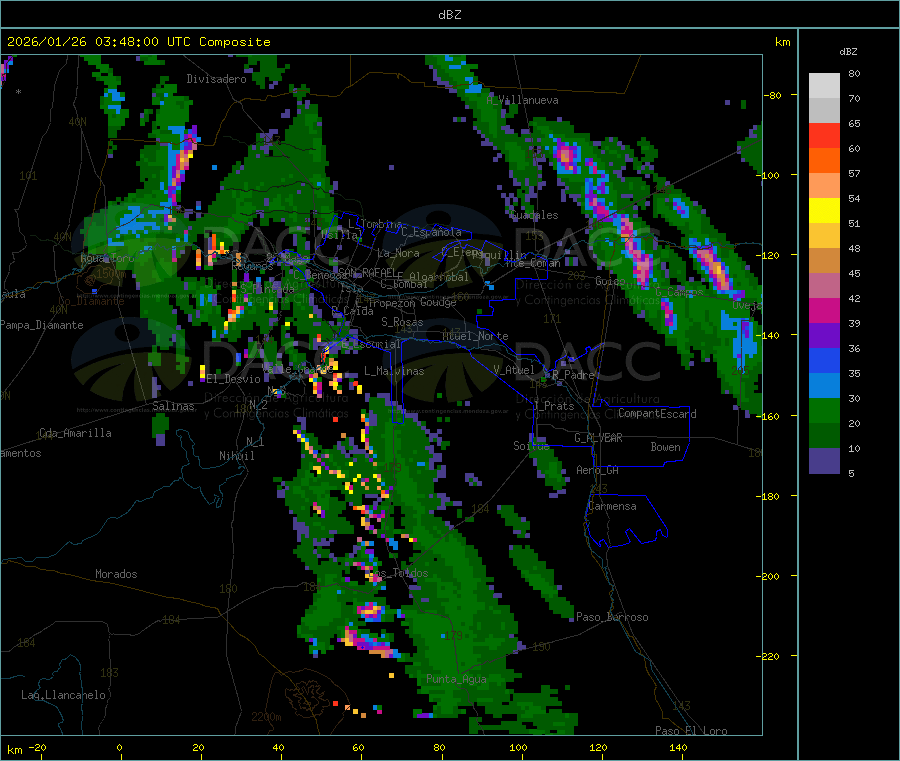Click the G_ALVEAR city label
The width and height of the screenshot is (900, 761).
[598, 438]
